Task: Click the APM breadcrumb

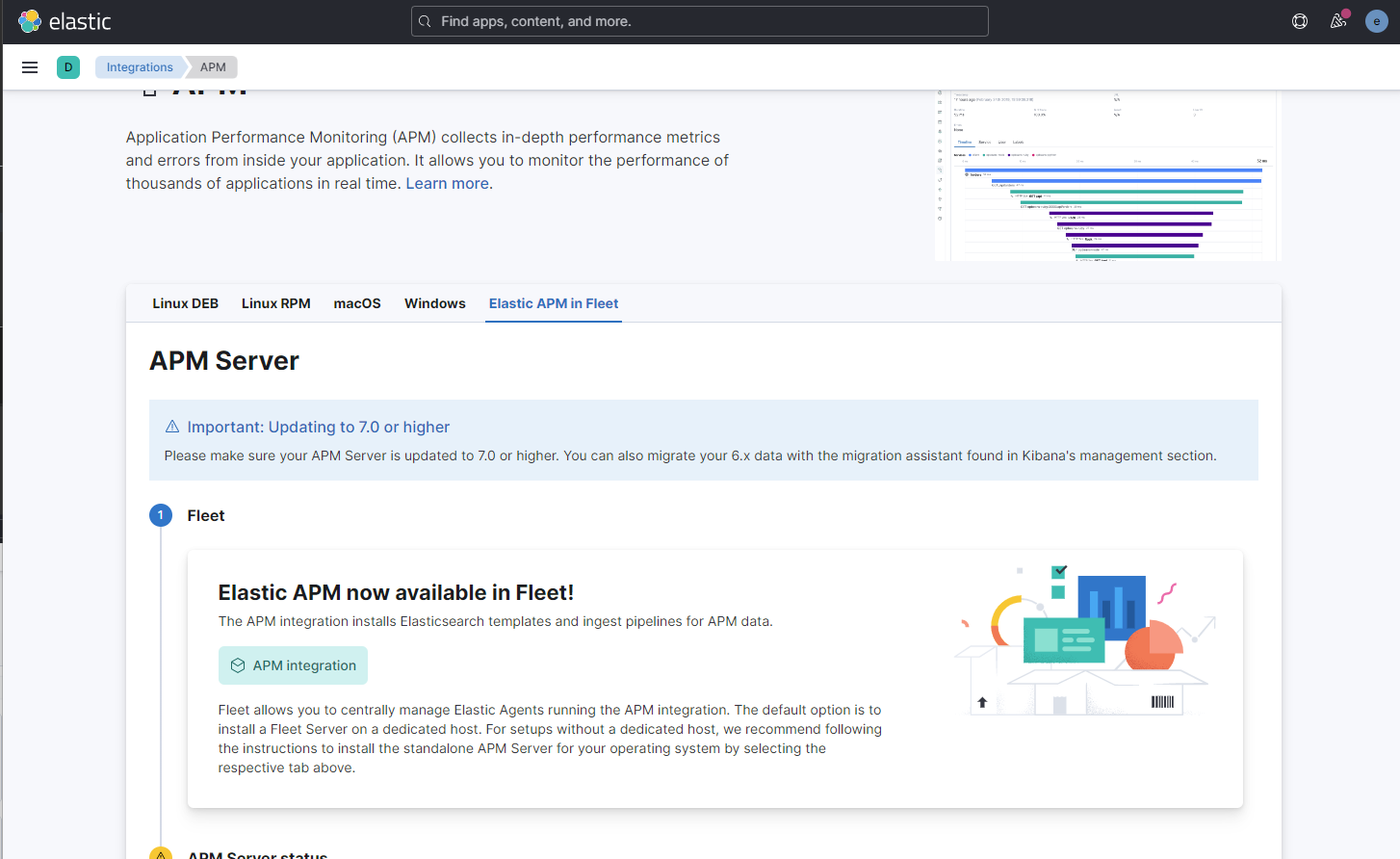Action: [213, 67]
